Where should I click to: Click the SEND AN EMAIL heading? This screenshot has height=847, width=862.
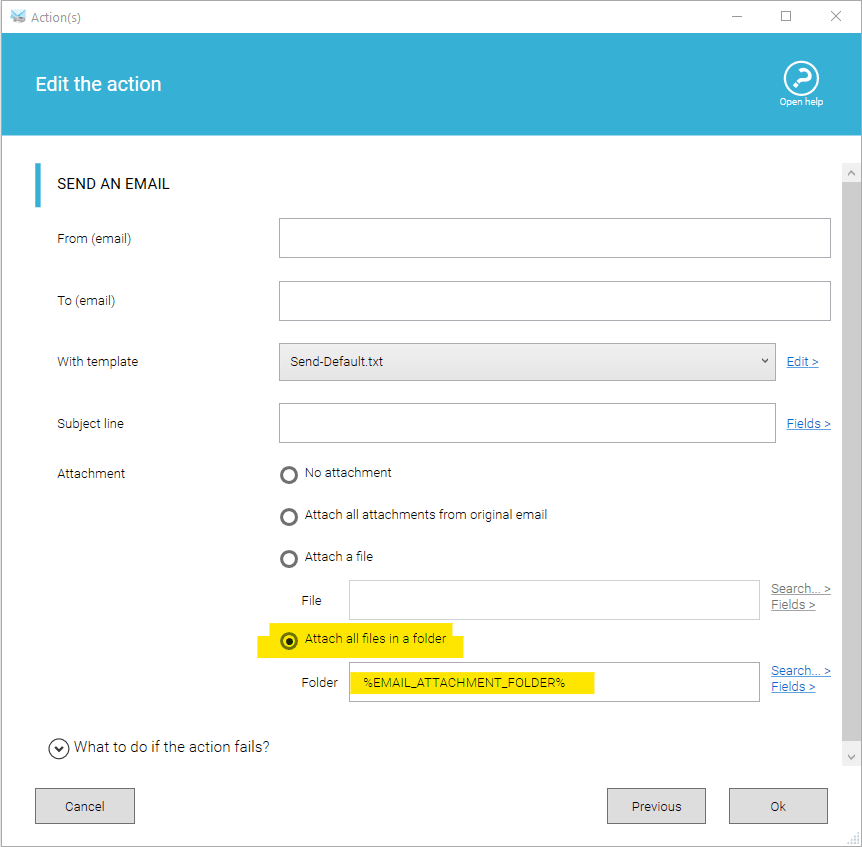pyautogui.click(x=113, y=184)
